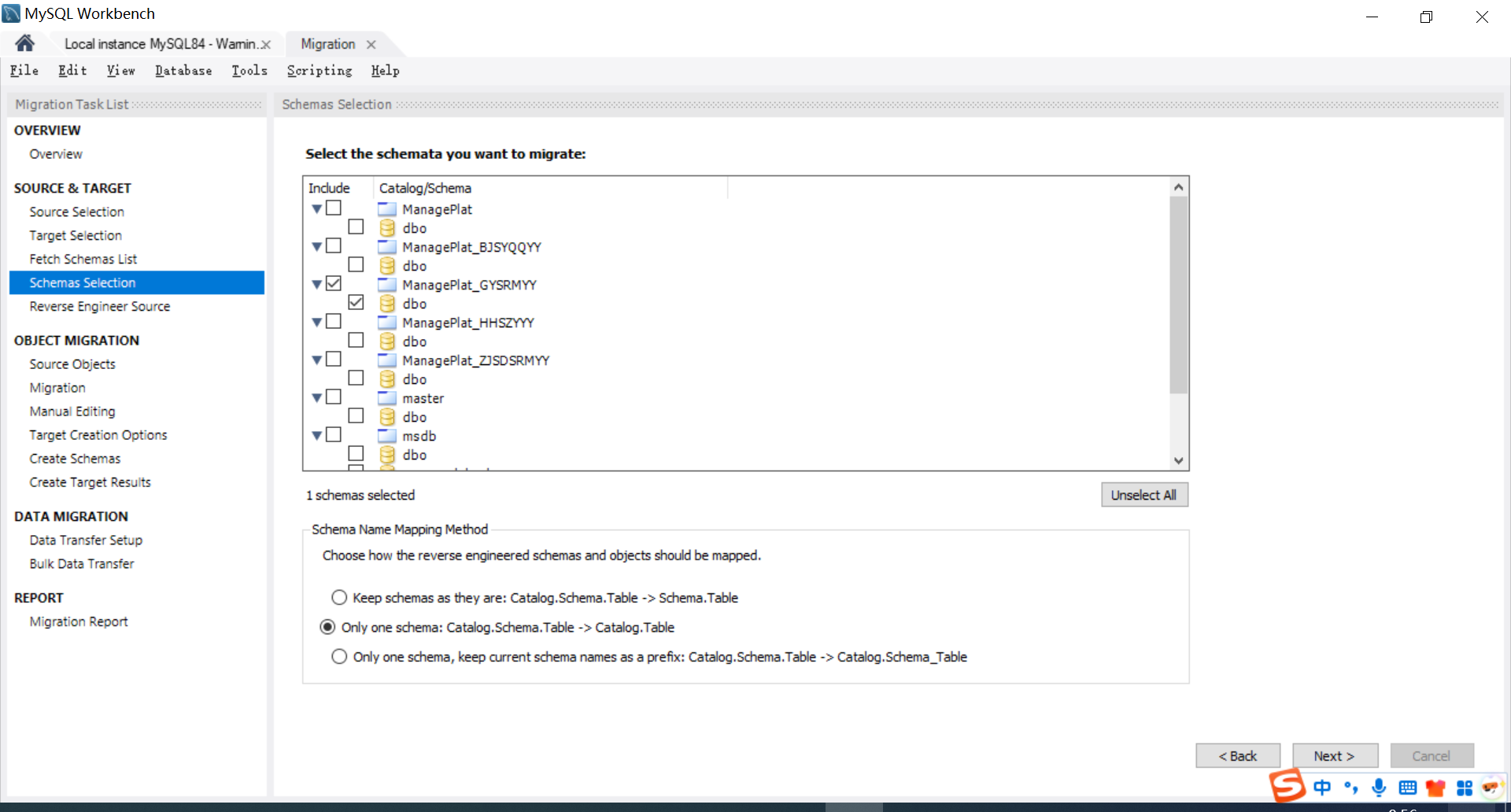Screen dimensions: 1511x812
Task: Click dbo database icon under msdb
Action: [387, 454]
